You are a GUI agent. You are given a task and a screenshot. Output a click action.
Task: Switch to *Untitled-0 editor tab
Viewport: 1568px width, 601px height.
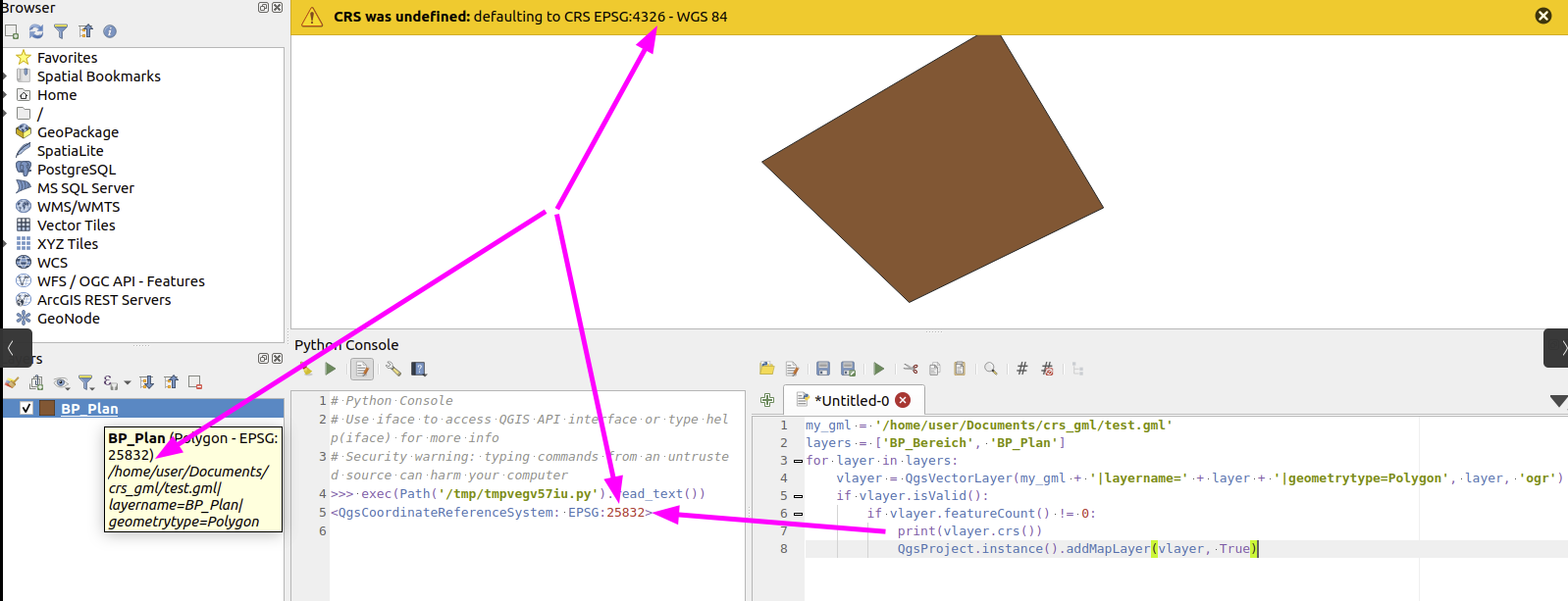852,400
